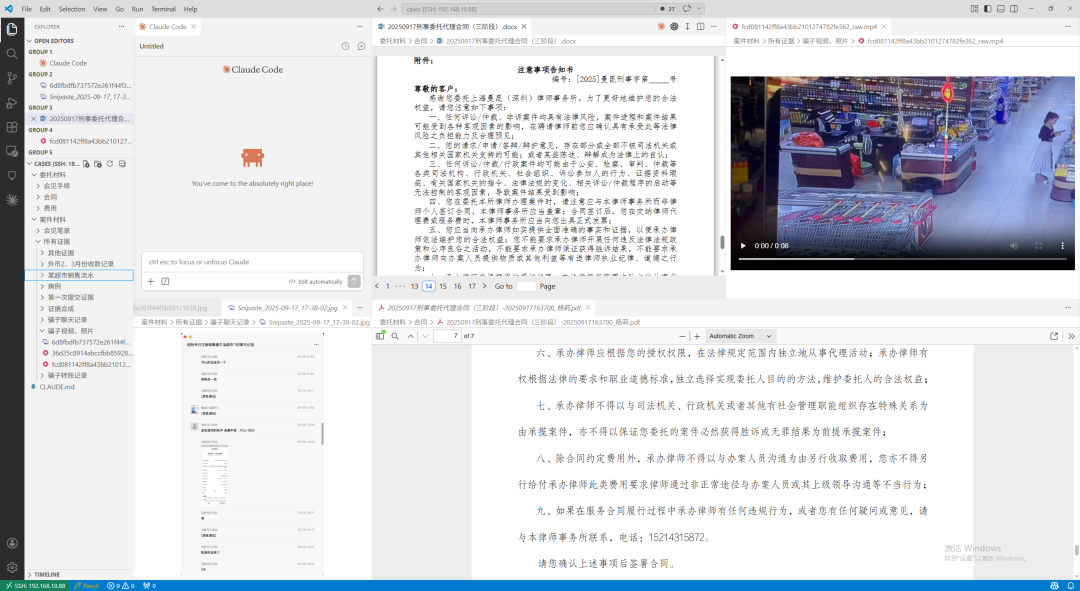Switch to the Snipaste_2025-09-17_17-38-02.jpg tab

[287, 308]
